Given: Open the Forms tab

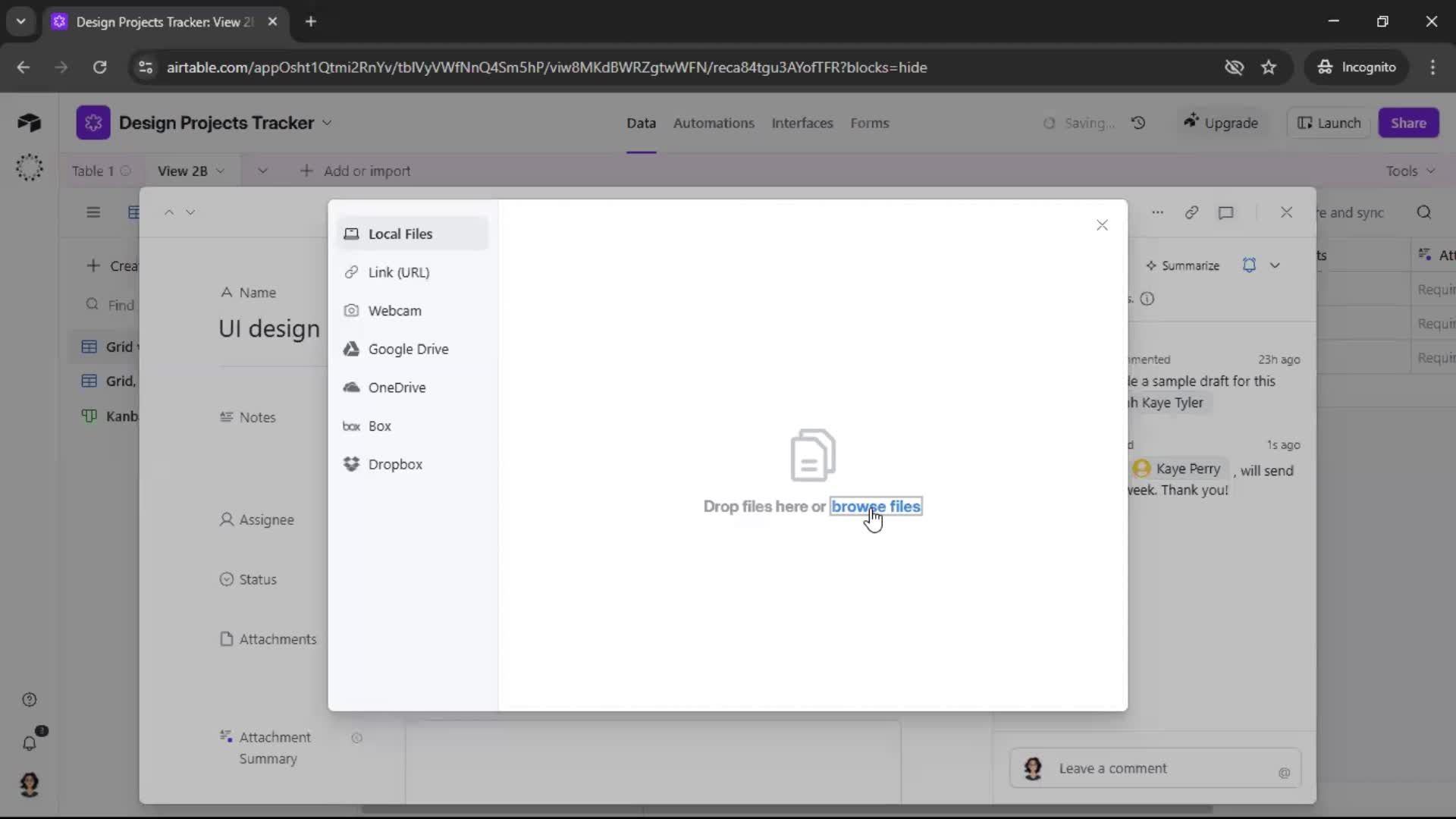Looking at the screenshot, I should 870,123.
